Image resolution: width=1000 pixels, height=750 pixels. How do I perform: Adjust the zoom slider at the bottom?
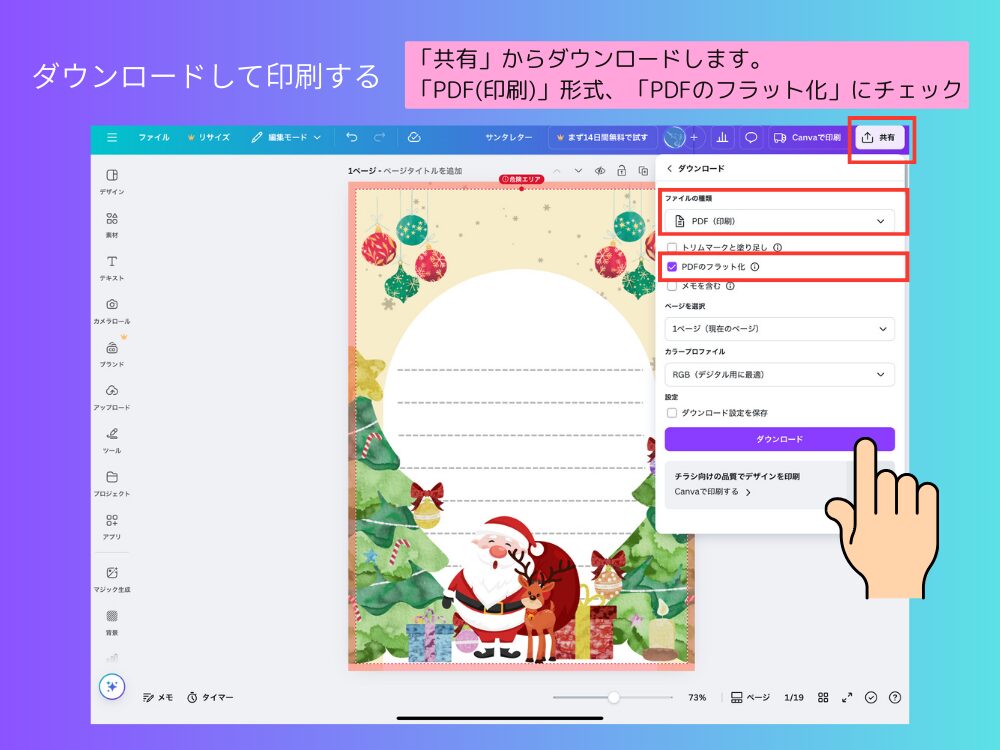[613, 697]
